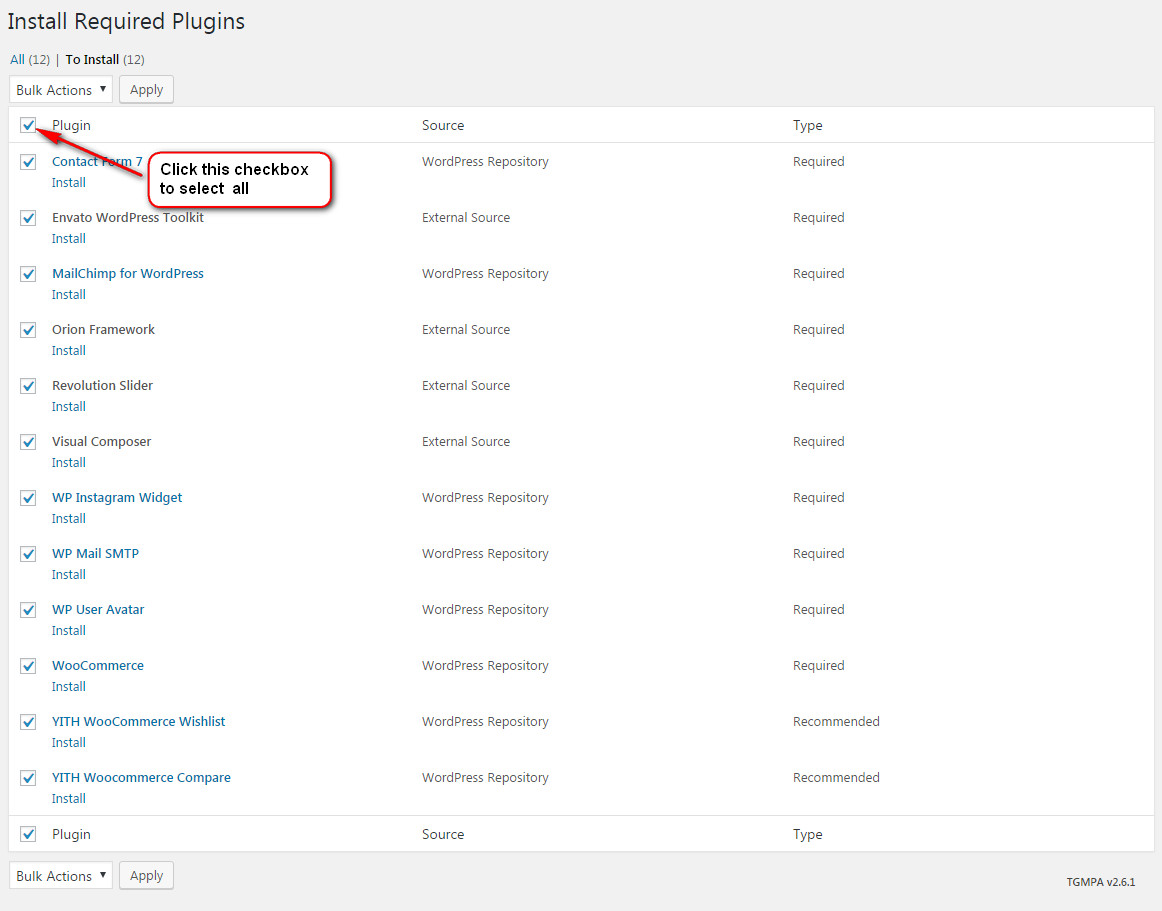
Task: Install the Contact Form 7 plugin
Action: coord(69,182)
